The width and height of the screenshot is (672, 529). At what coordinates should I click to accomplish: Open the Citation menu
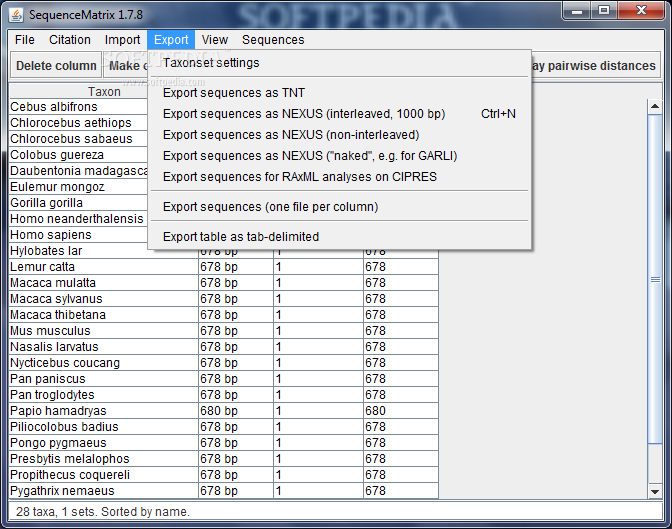69,40
